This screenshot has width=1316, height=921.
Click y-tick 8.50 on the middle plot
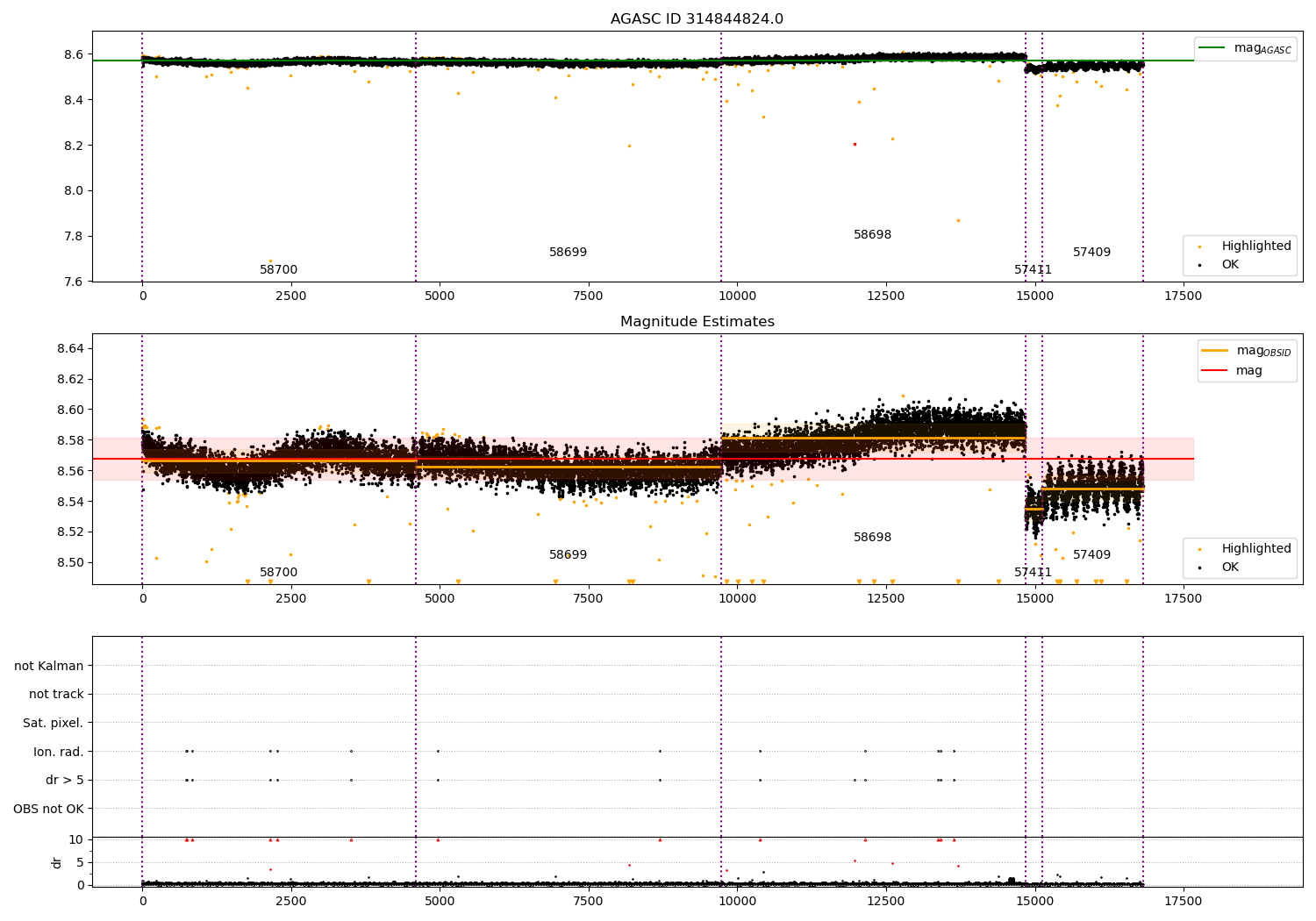70,562
